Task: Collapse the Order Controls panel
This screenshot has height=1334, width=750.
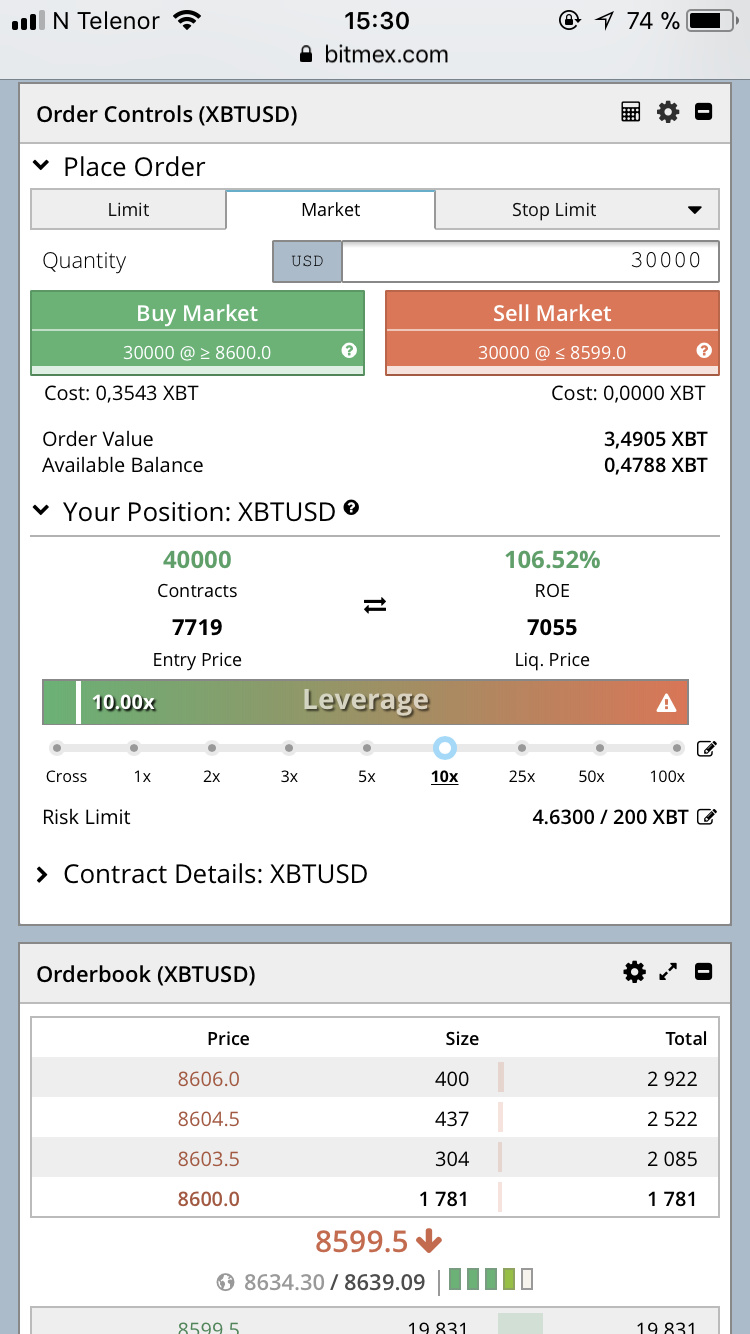Action: tap(704, 112)
